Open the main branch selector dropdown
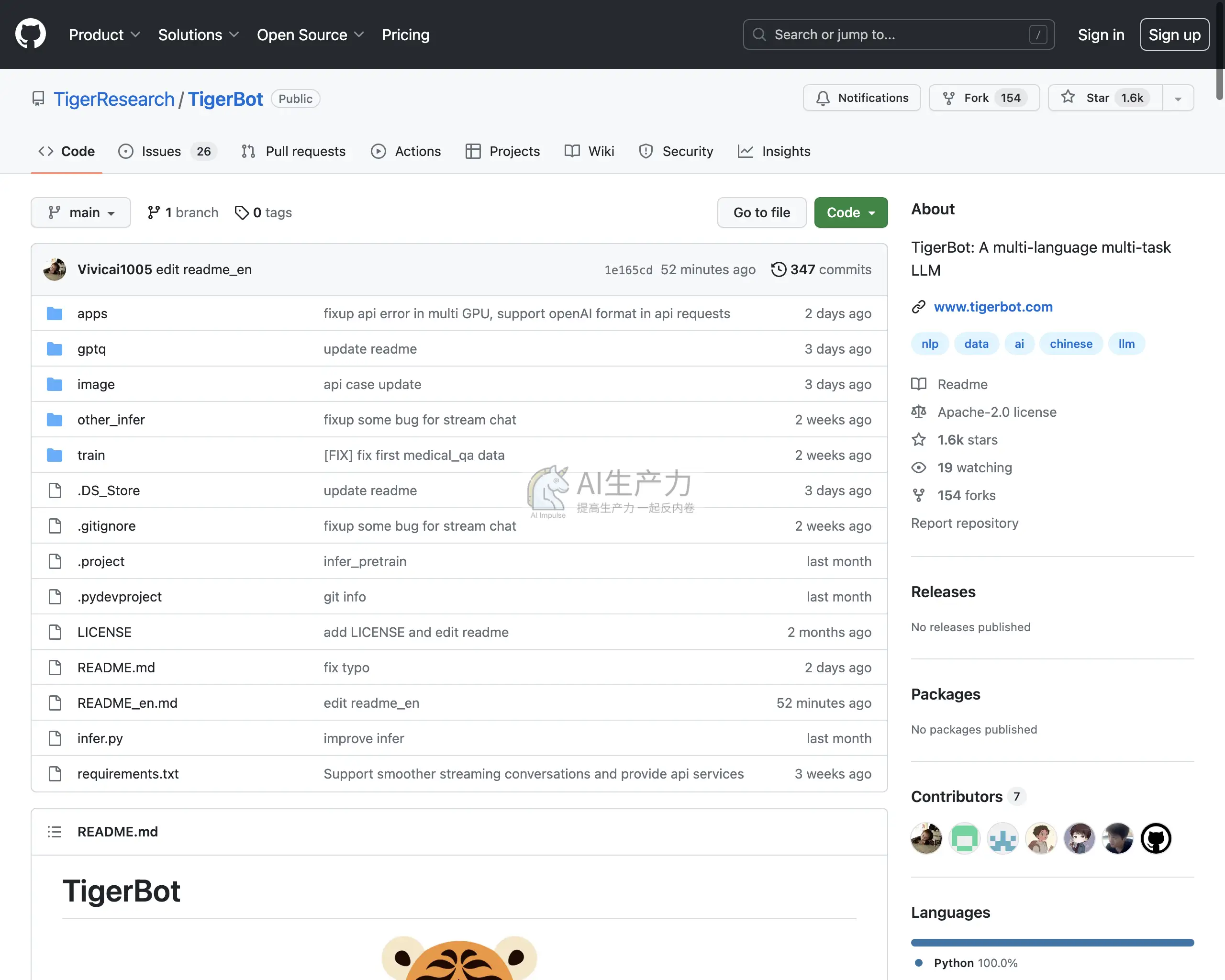Image resolution: width=1225 pixels, height=980 pixels. (81, 212)
